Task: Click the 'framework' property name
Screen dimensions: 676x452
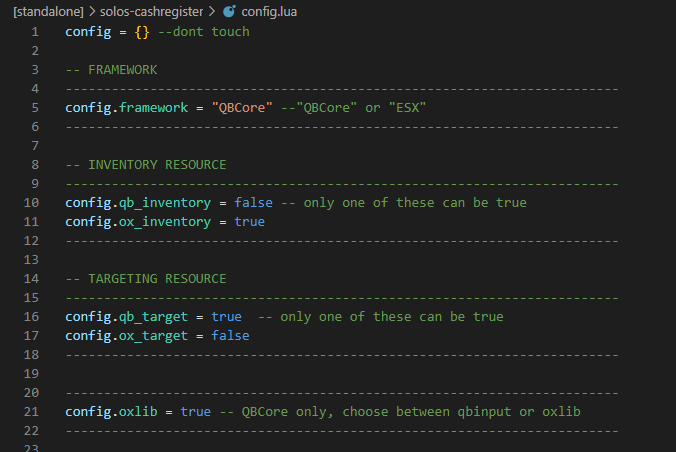Action: click(153, 107)
